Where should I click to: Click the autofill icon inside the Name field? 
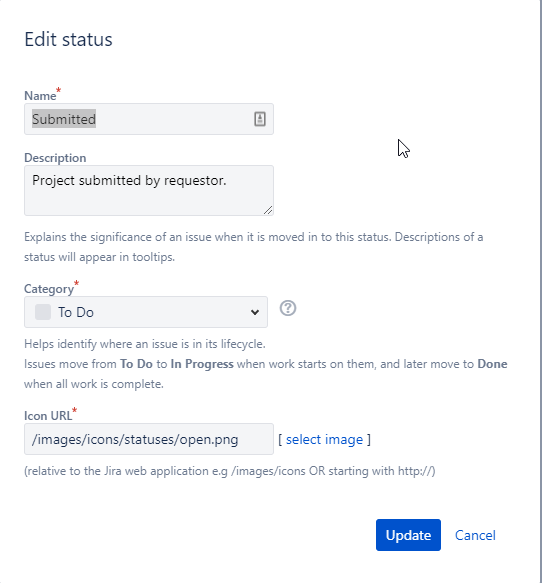point(260,119)
